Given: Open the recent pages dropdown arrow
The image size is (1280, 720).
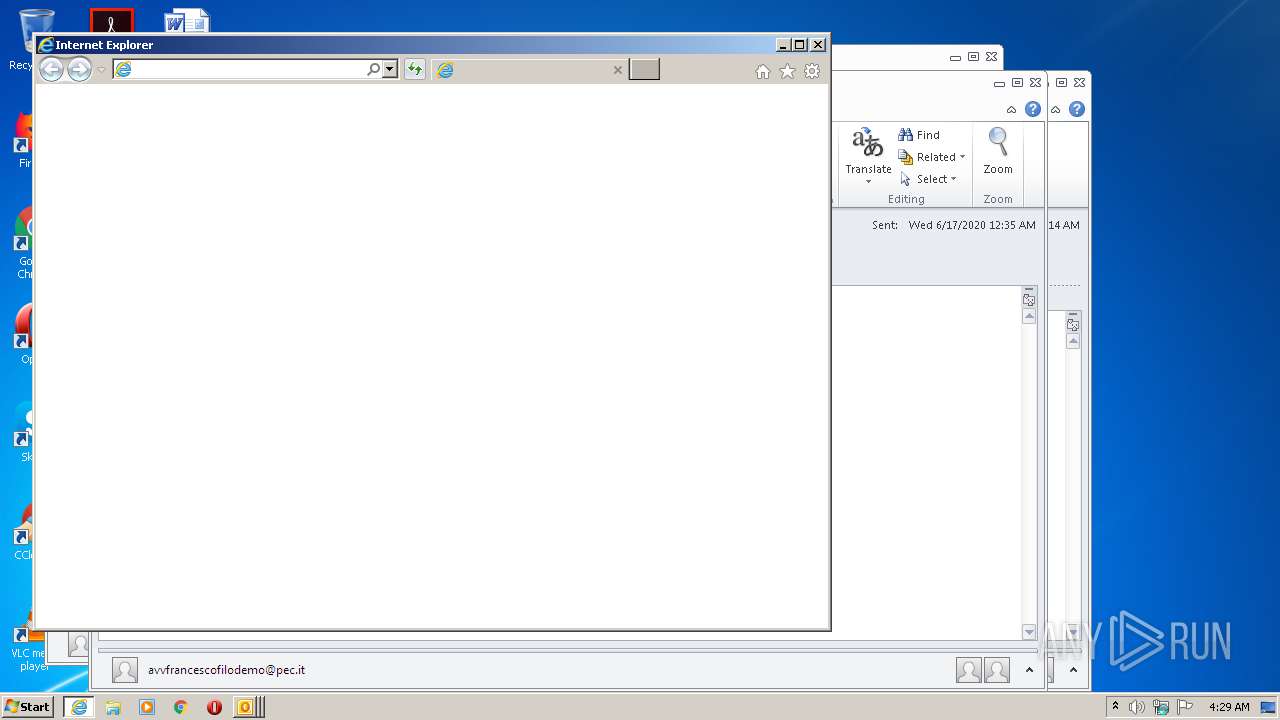Looking at the screenshot, I should [101, 70].
